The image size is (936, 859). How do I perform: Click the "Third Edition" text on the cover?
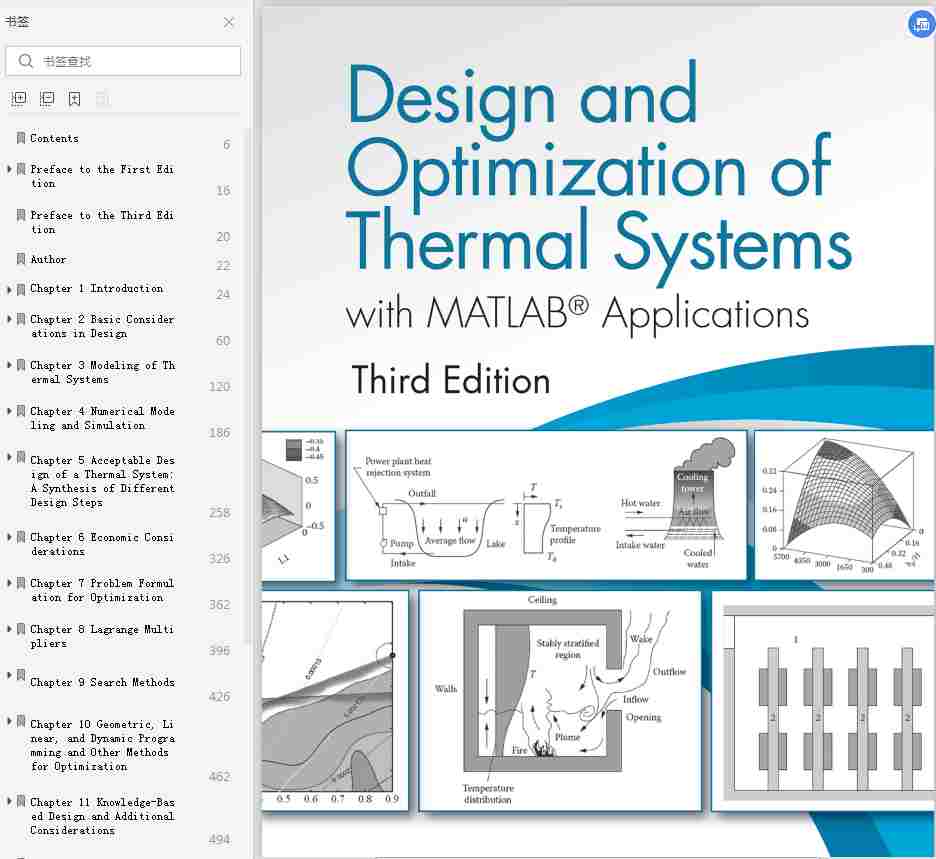[x=451, y=380]
